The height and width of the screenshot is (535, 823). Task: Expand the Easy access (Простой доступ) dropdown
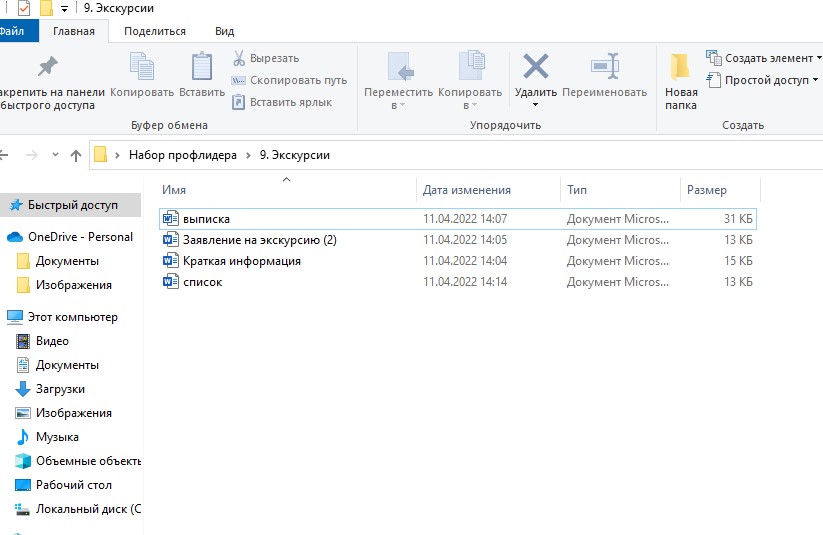(x=763, y=80)
